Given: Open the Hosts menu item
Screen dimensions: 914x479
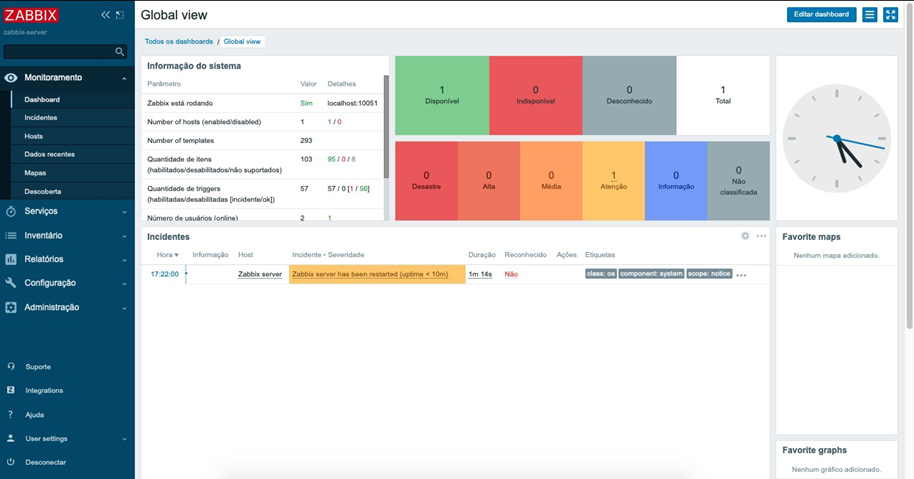Looking at the screenshot, I should click(x=33, y=136).
